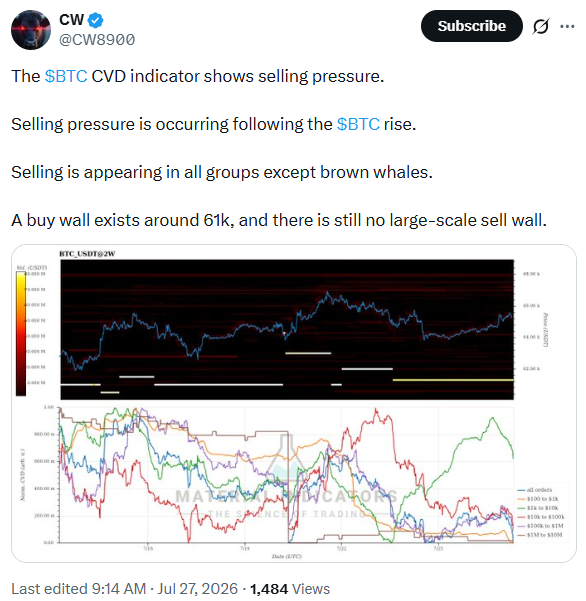Open the first $BTC cashtag link
The height and width of the screenshot is (601, 586).
click(66, 76)
